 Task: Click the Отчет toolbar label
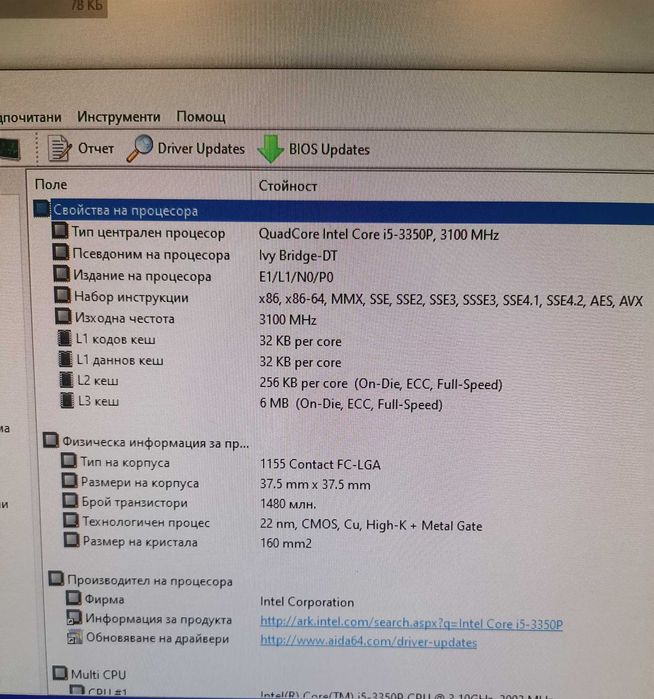(96, 148)
